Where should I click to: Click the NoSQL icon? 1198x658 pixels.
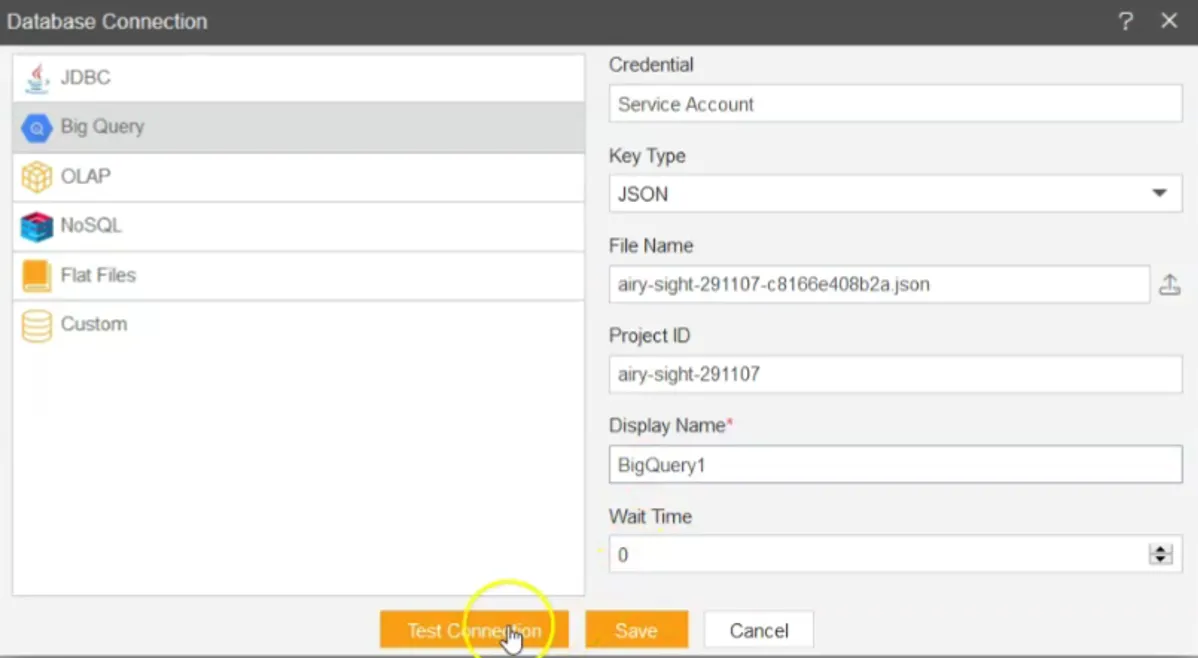point(37,226)
